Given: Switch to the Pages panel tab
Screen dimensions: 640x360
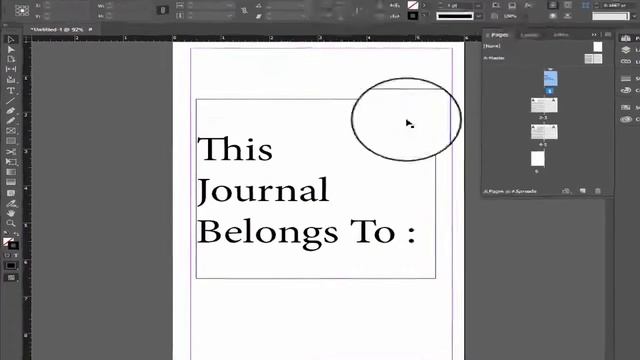Looking at the screenshot, I should [500, 35].
